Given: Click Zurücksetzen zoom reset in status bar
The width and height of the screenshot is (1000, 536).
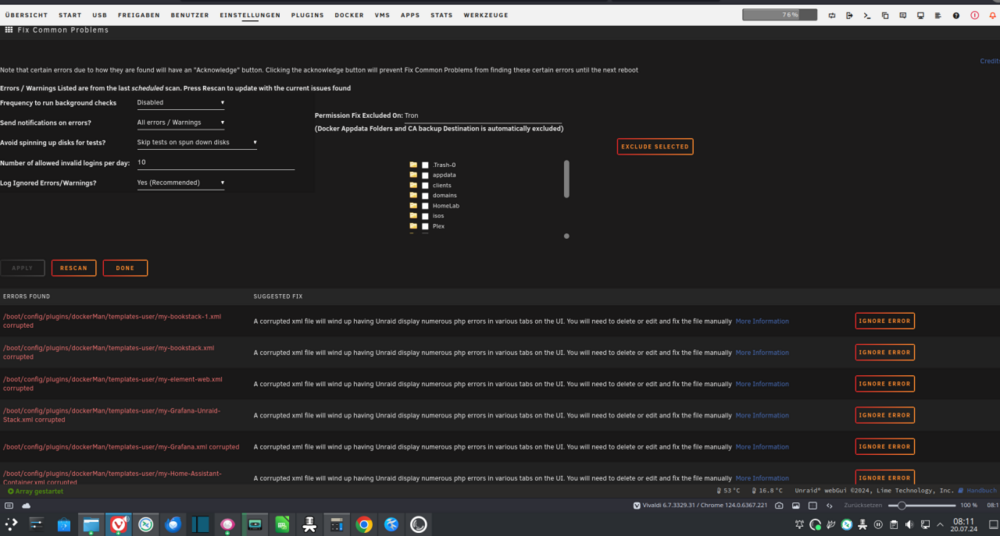Looking at the screenshot, I should [x=863, y=505].
